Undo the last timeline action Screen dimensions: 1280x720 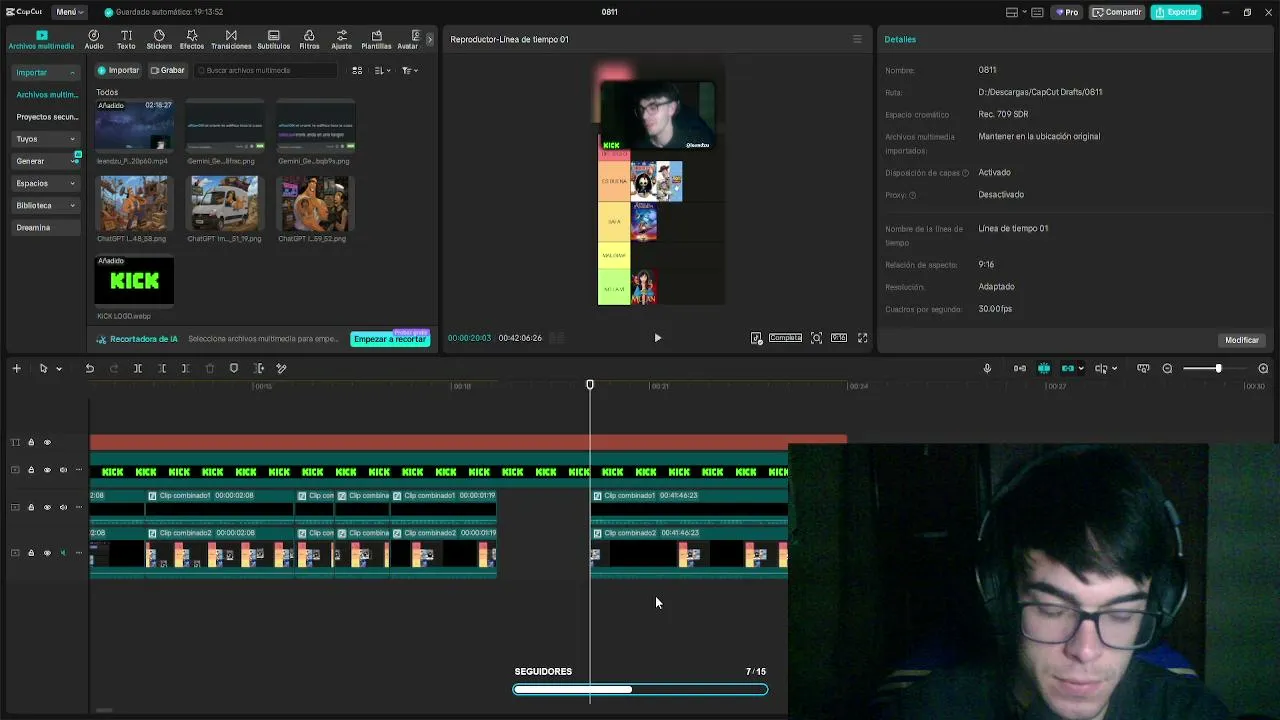click(90, 369)
